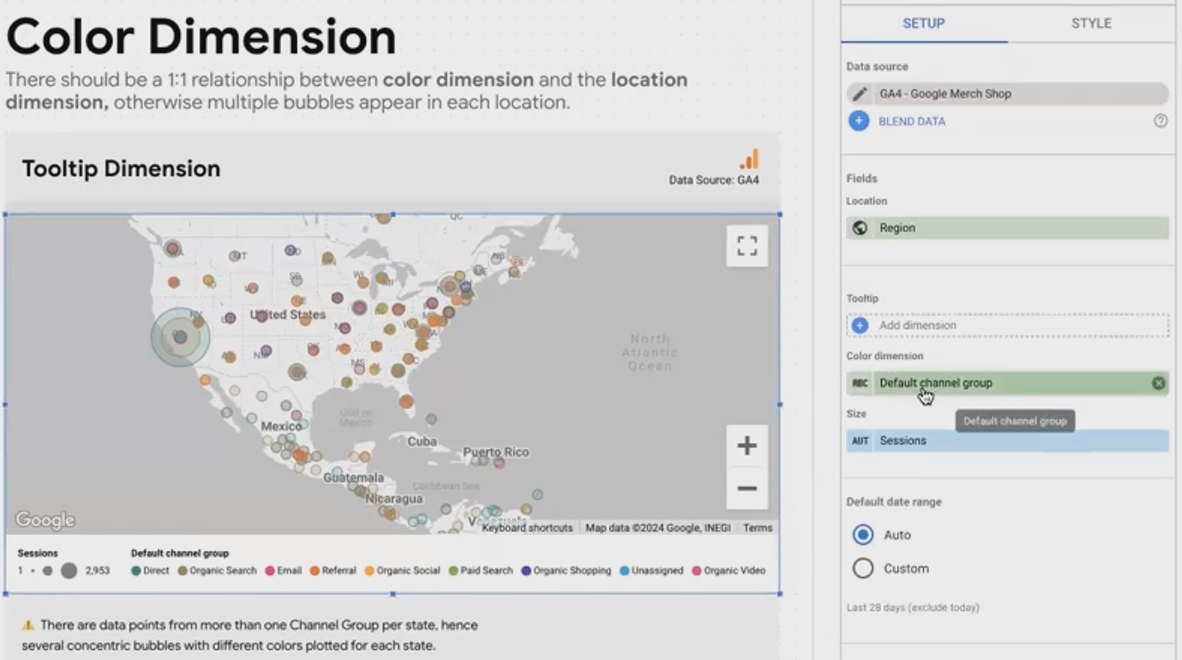This screenshot has height=660, width=1182.
Task: Click the Organic Shopping legend entry
Action: point(566,571)
